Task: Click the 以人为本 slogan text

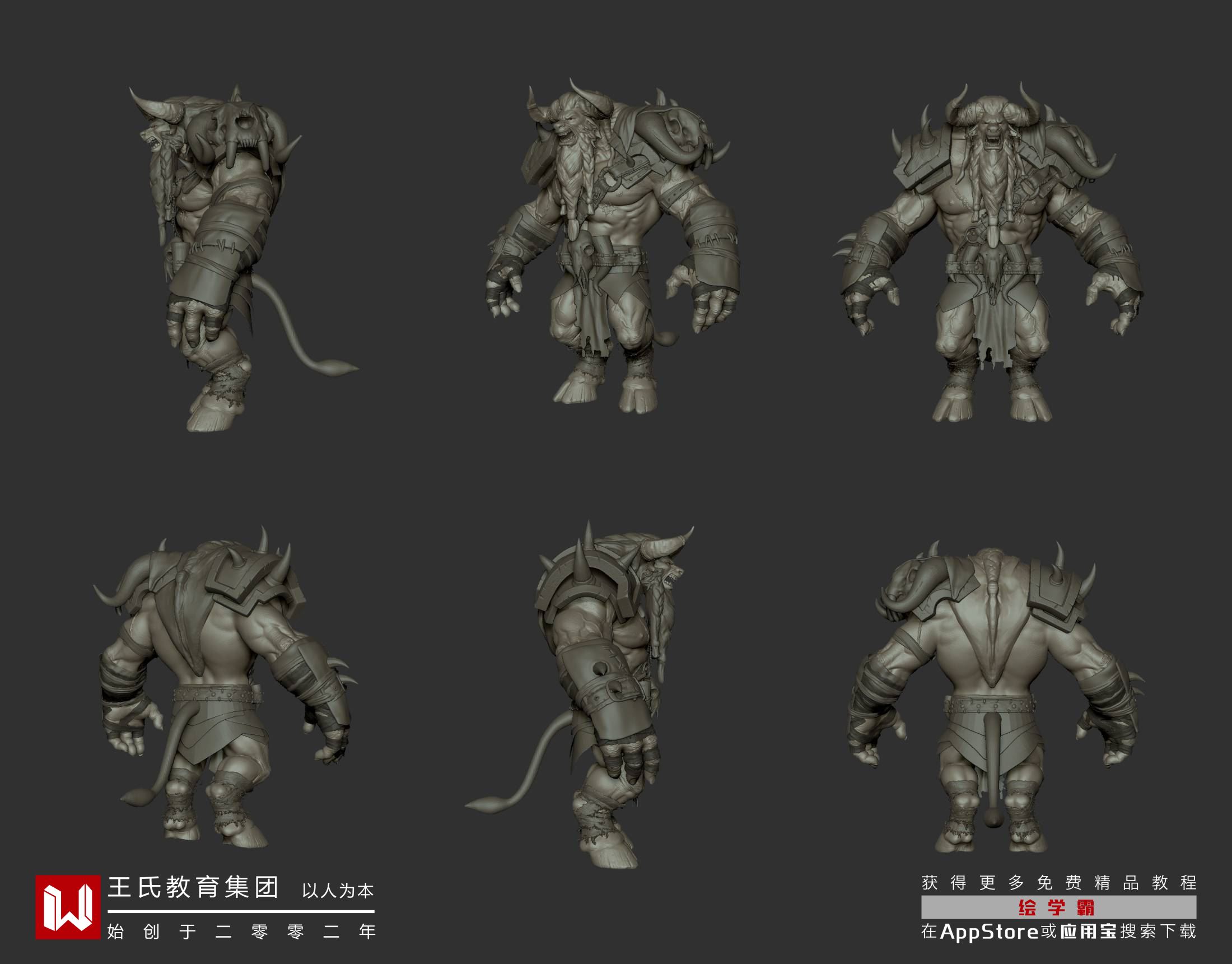Action: 338,891
